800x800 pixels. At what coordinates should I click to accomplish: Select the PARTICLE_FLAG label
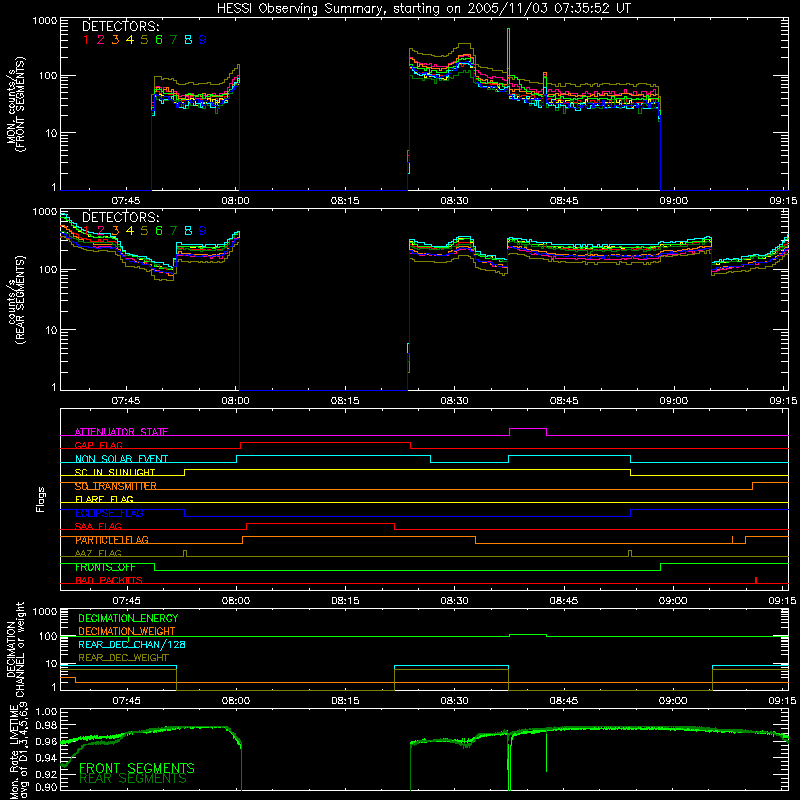[112, 540]
